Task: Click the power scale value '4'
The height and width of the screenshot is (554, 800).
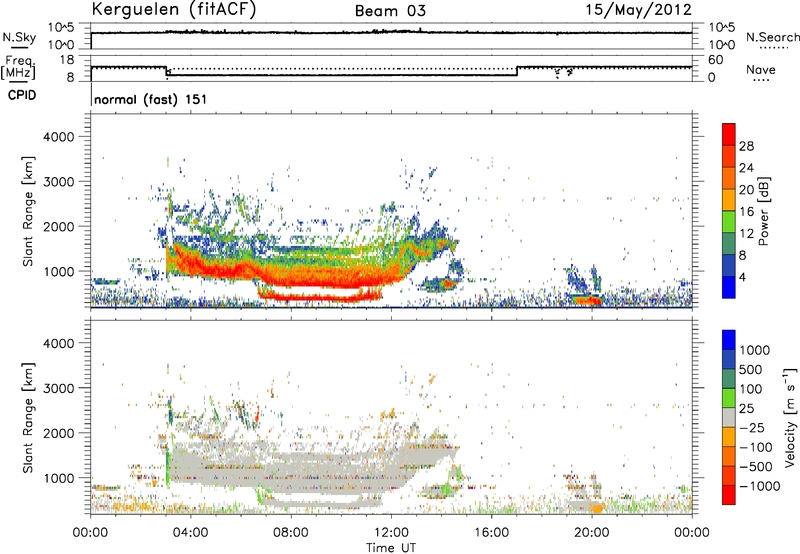Action: [x=742, y=277]
